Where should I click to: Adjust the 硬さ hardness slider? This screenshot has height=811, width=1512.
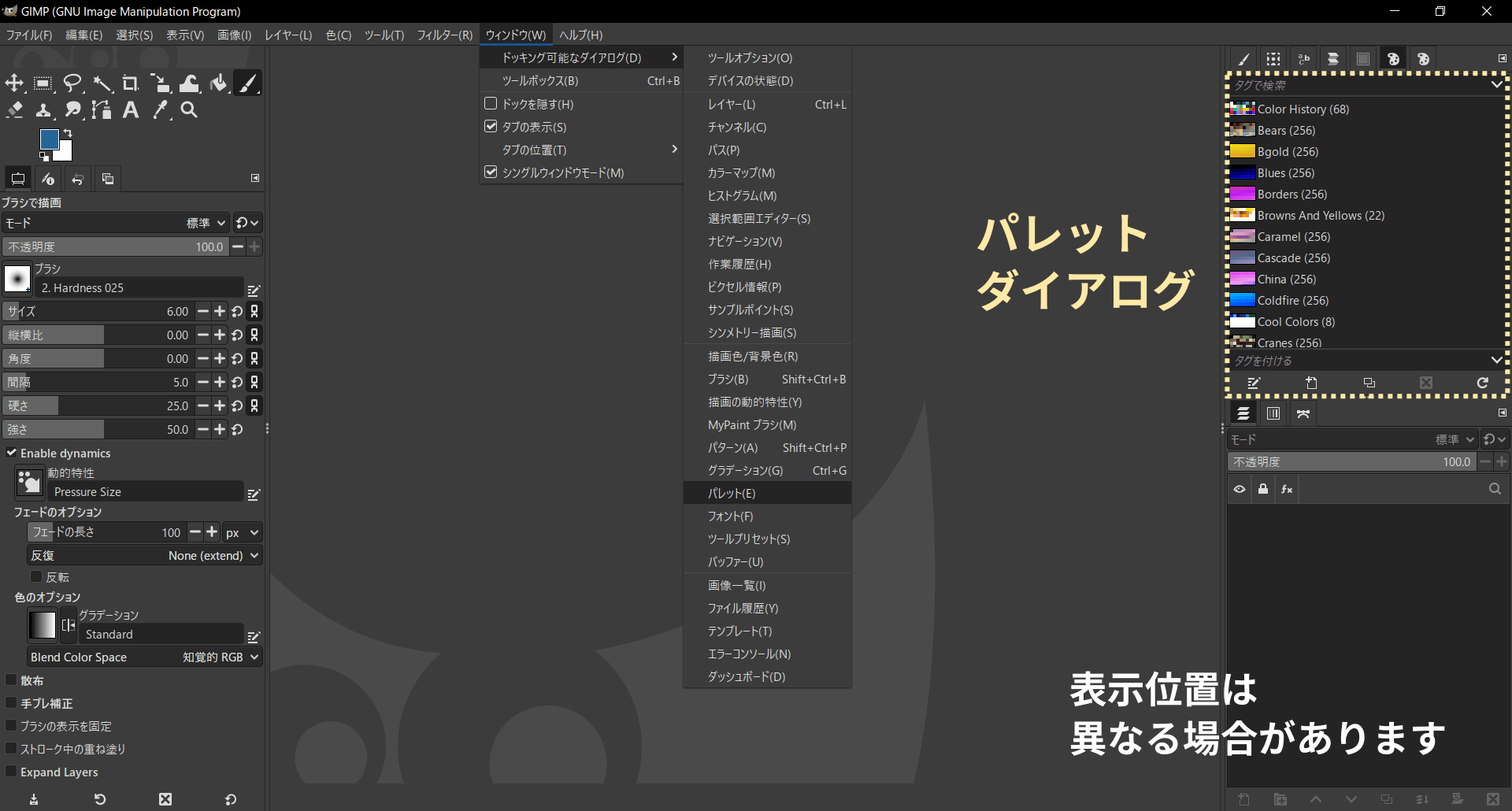98,405
